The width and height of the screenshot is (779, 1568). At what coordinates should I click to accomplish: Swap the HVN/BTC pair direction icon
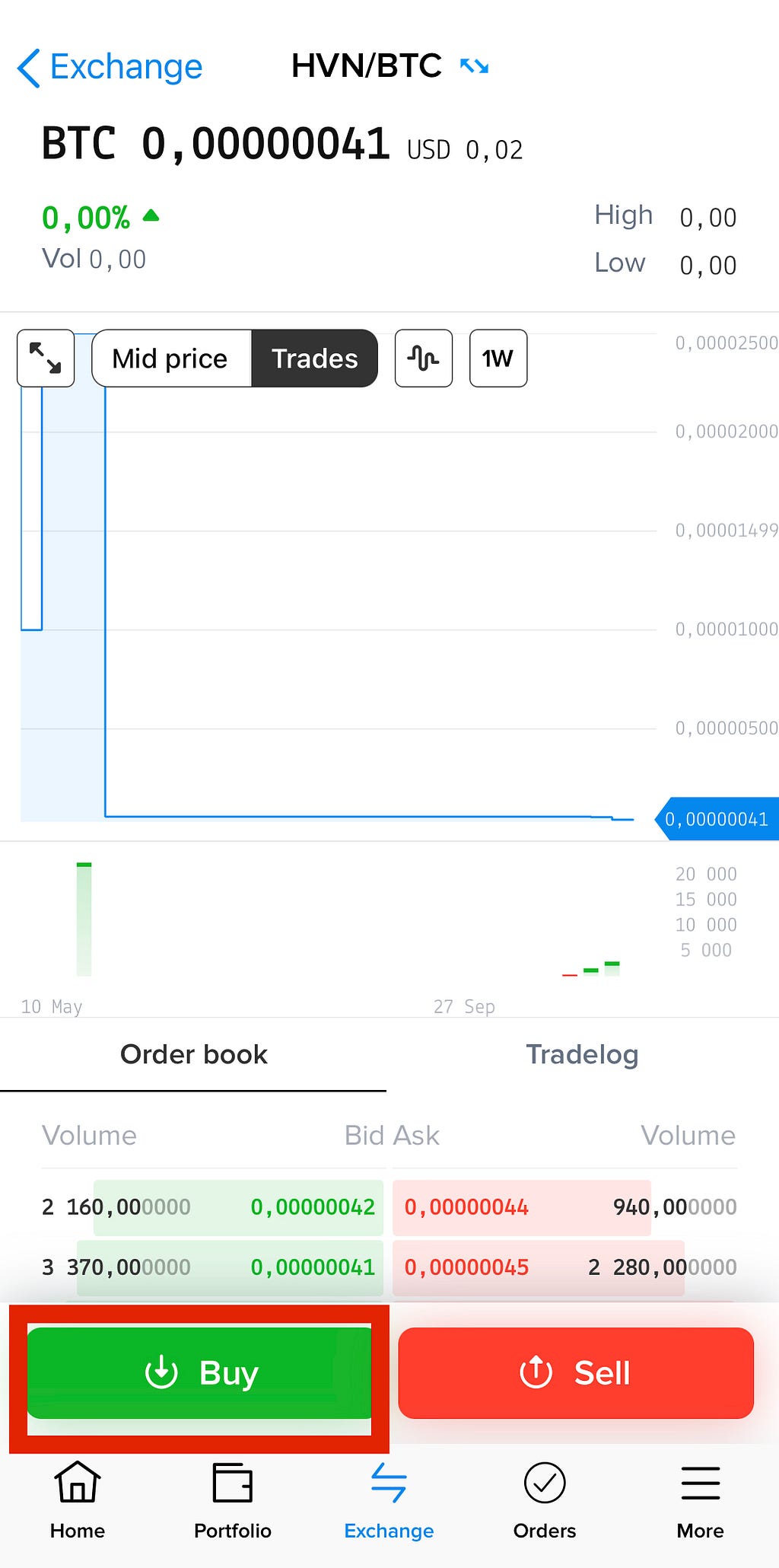pyautogui.click(x=475, y=66)
